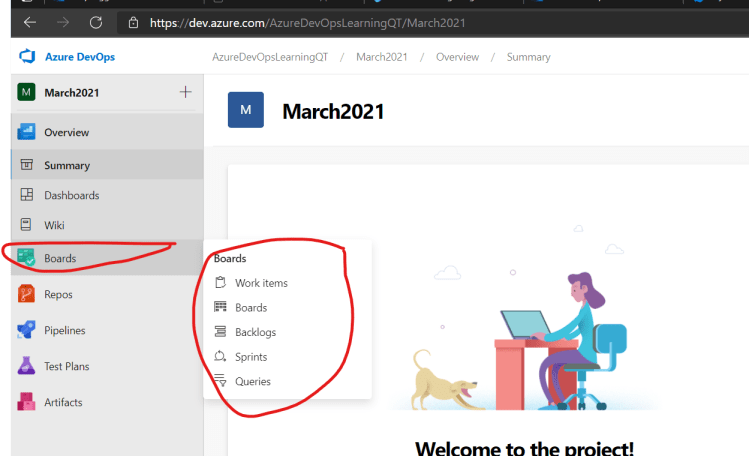Open March2021 breadcrumb link

382,57
